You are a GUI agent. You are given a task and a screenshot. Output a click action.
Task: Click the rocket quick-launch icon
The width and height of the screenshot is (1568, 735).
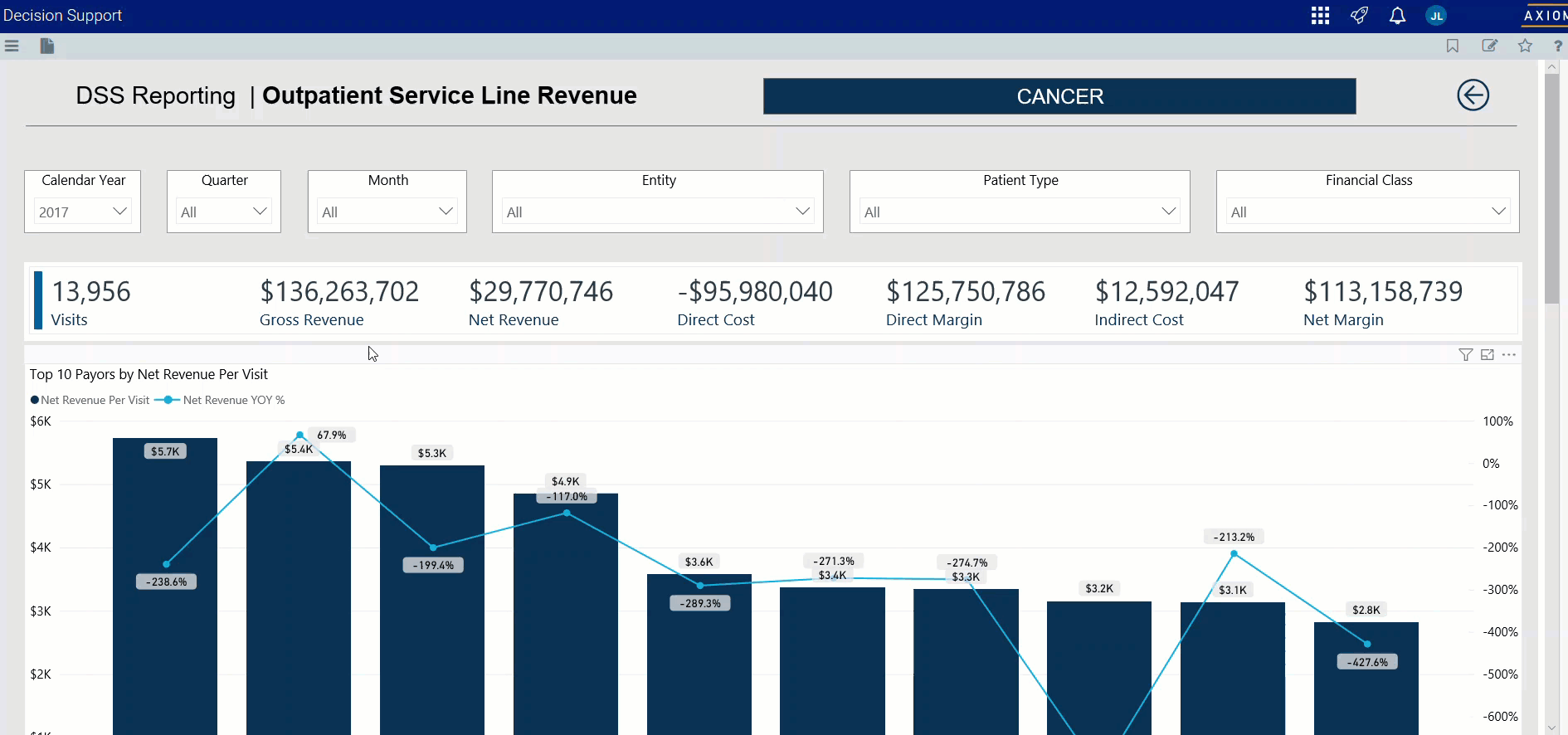point(1359,16)
